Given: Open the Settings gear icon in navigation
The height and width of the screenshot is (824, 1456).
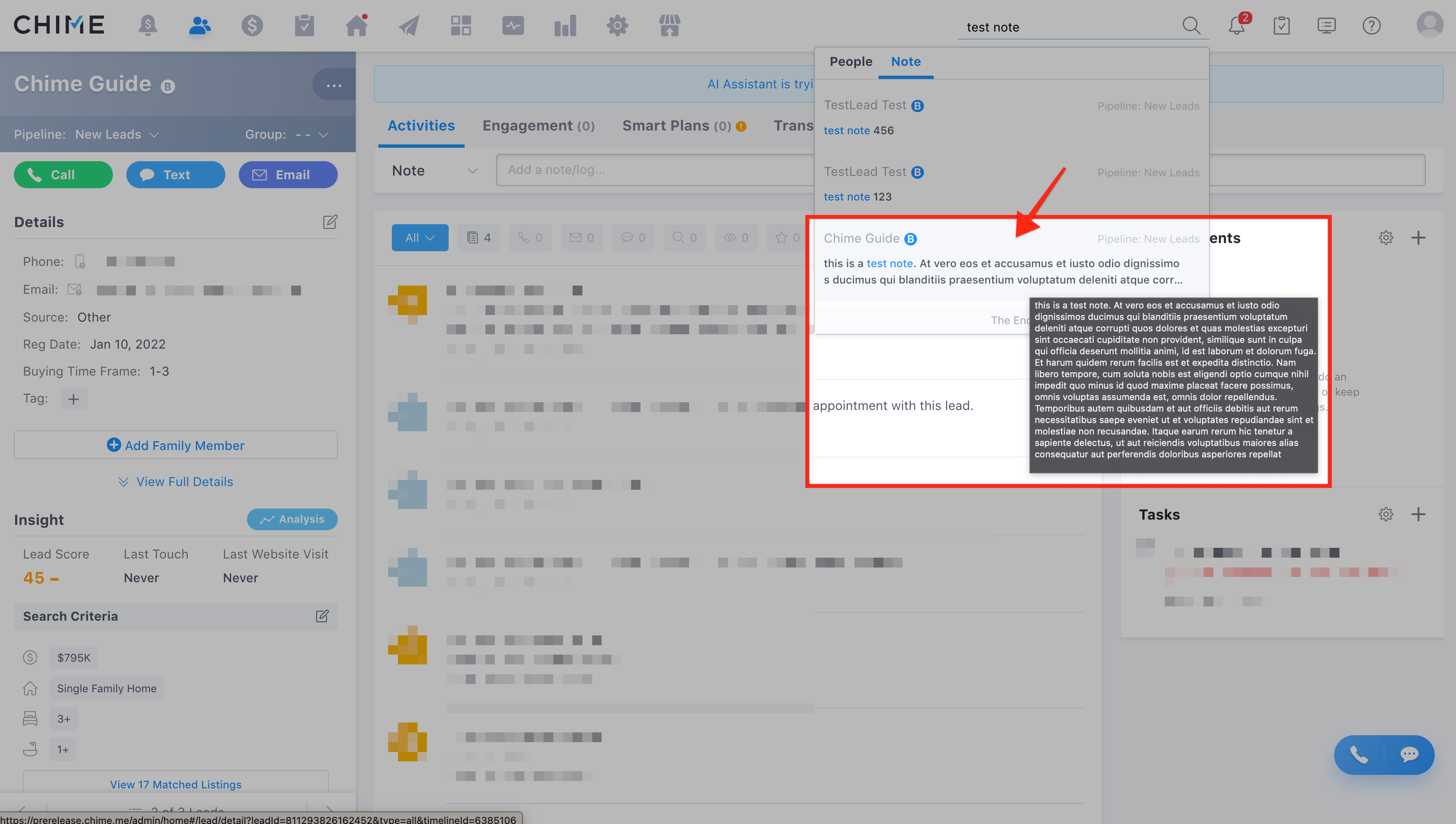Looking at the screenshot, I should 617,25.
